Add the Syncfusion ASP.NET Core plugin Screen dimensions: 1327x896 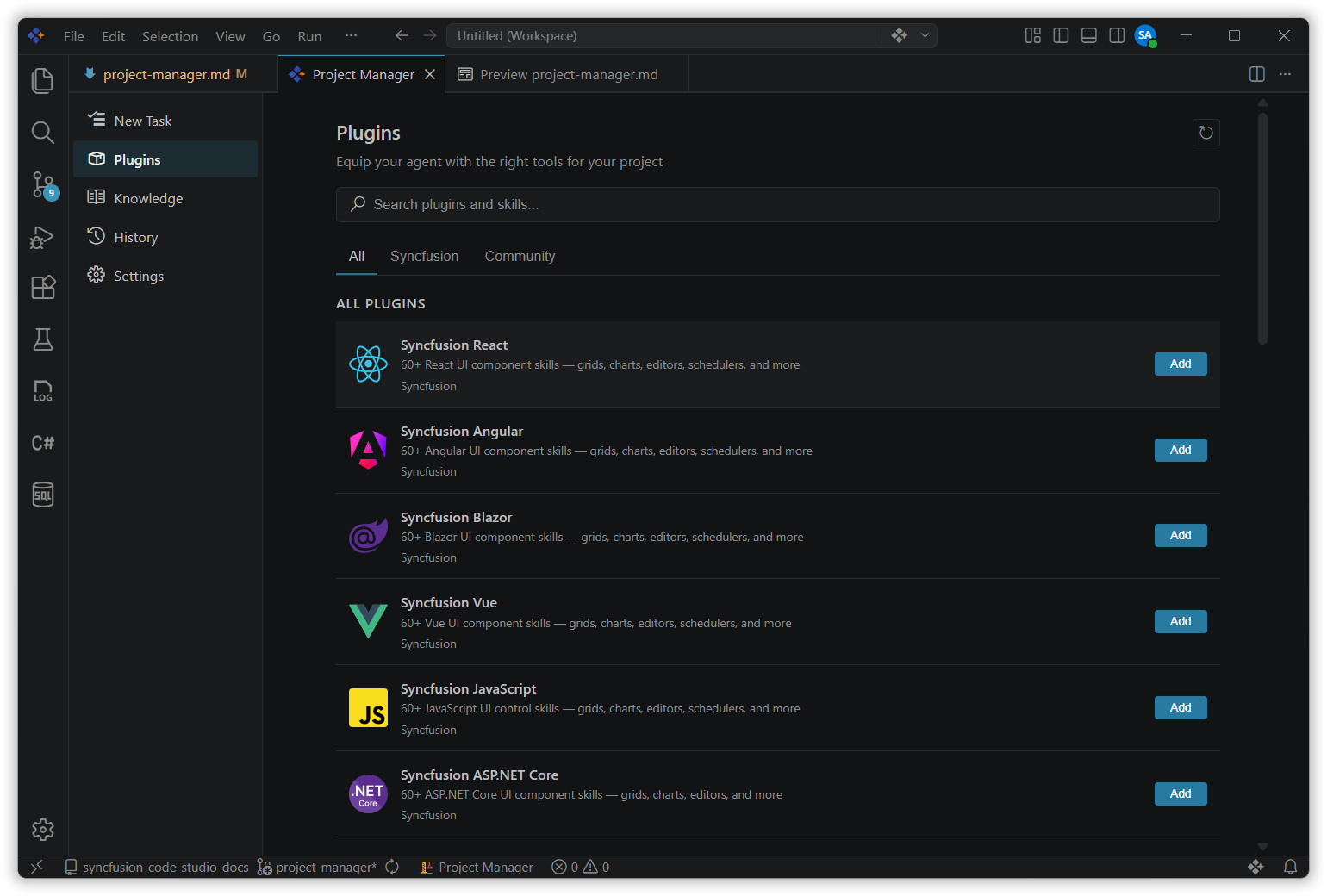[1181, 793]
